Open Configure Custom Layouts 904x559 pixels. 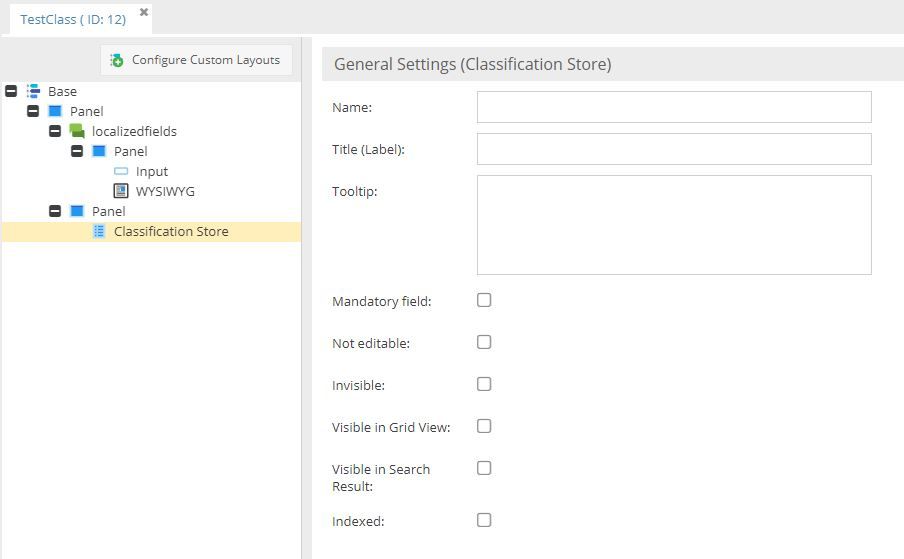coord(196,60)
